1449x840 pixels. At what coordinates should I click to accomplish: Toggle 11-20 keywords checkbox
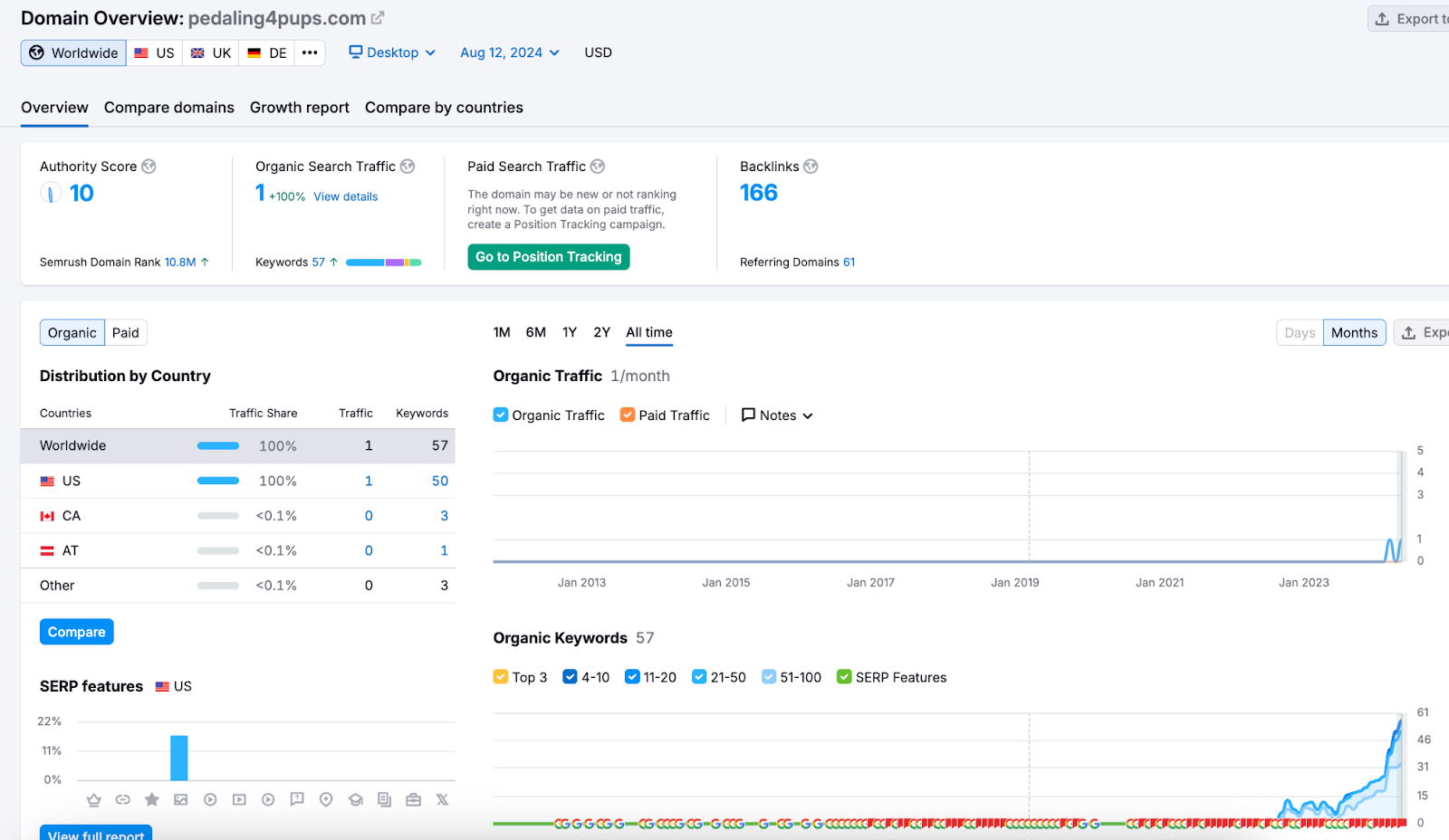632,677
